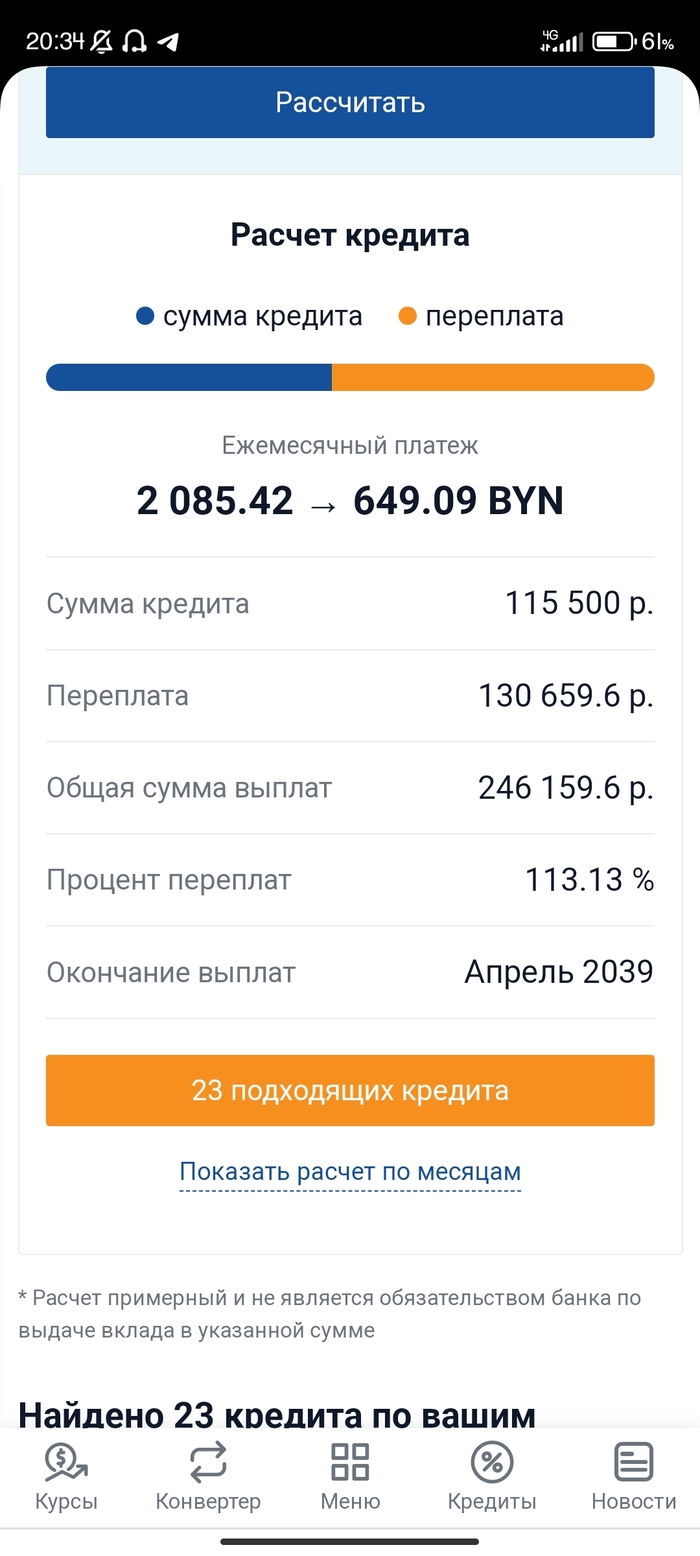The image size is (700, 1556).
Task: Tap the blue portion of loan bar
Action: pyautogui.click(x=189, y=377)
